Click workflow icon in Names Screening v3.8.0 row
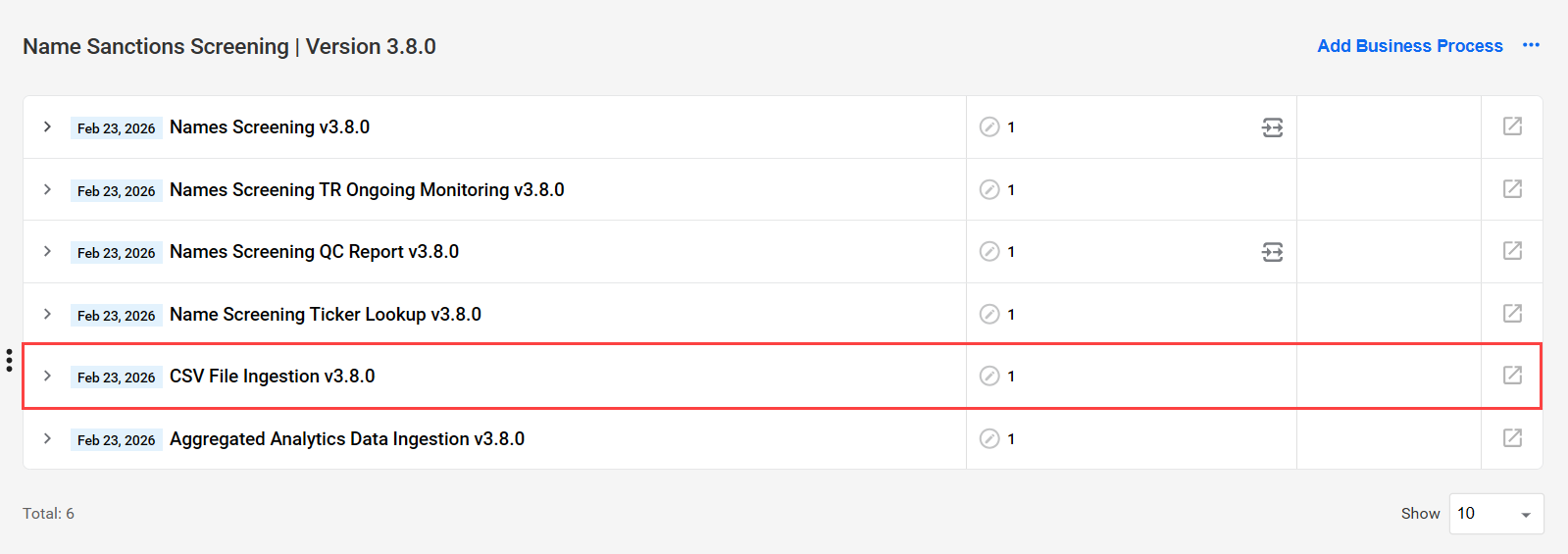1568x554 pixels. (1272, 127)
